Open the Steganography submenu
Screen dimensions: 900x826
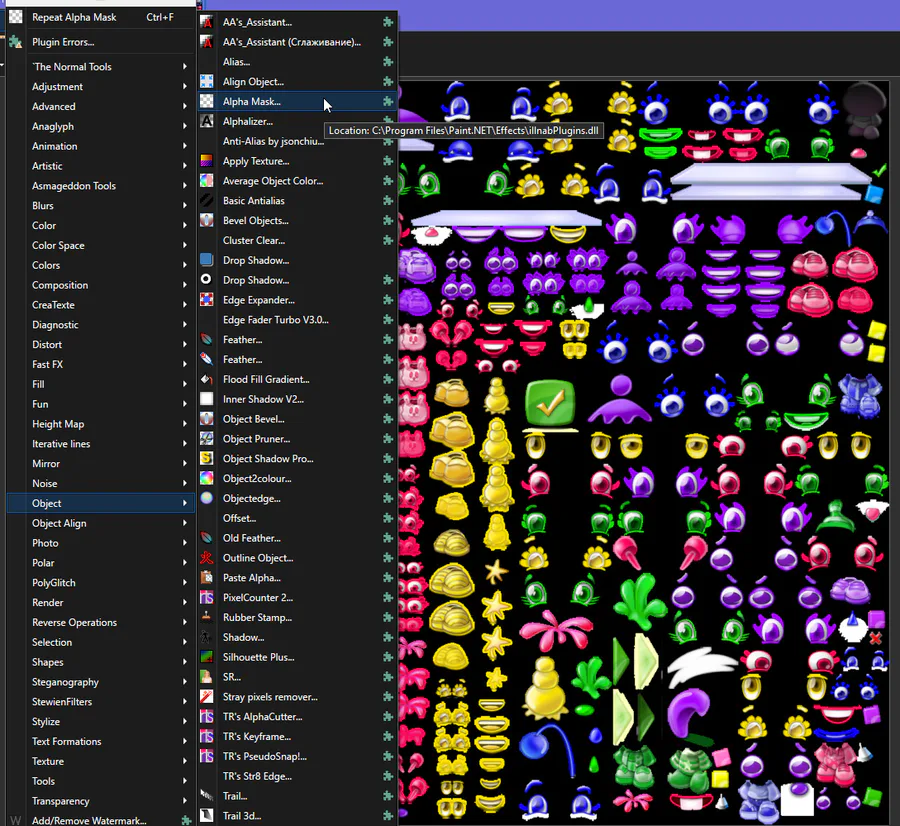(101, 682)
